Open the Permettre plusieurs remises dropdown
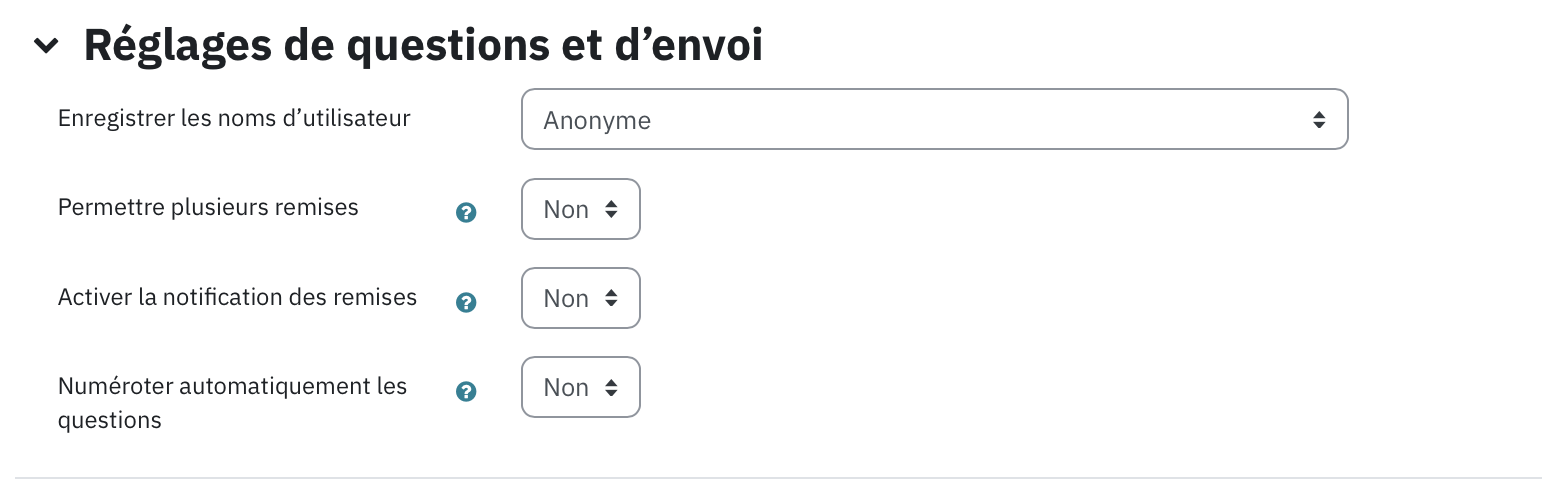 coord(581,209)
